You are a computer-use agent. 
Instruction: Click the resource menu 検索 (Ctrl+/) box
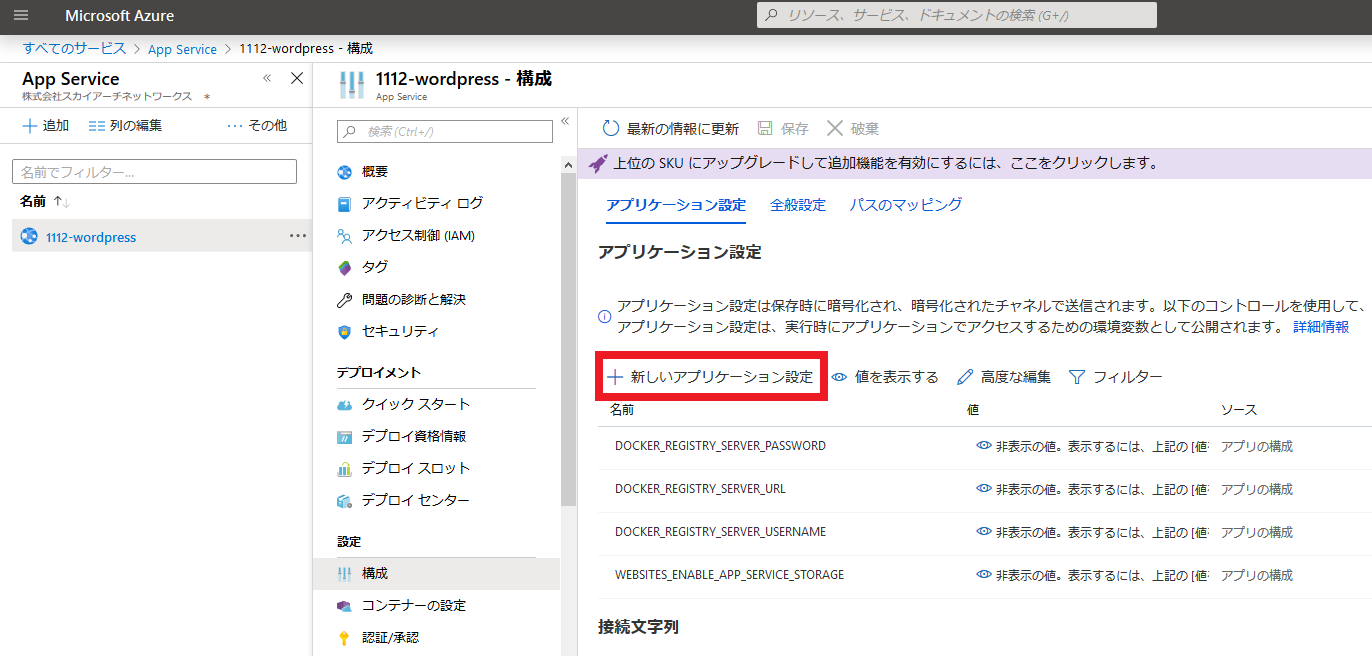[445, 131]
